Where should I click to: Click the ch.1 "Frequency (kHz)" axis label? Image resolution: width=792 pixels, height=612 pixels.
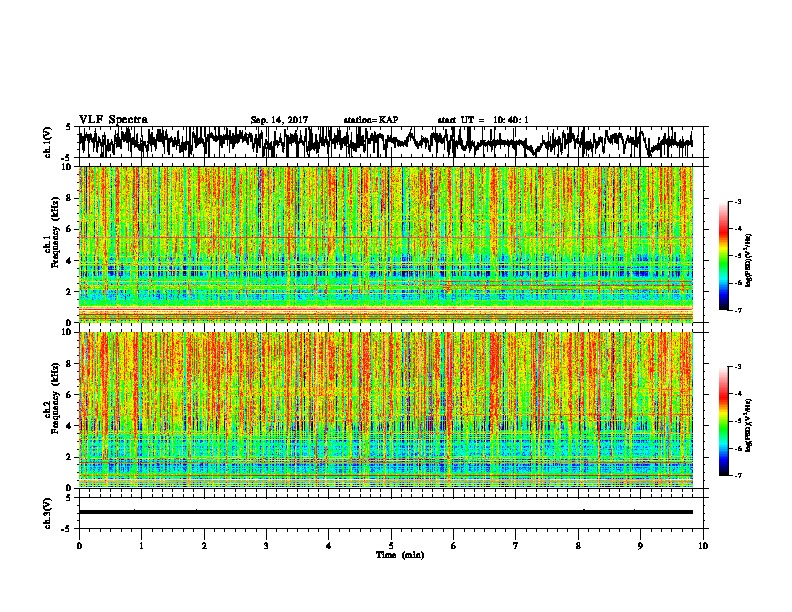click(x=55, y=233)
